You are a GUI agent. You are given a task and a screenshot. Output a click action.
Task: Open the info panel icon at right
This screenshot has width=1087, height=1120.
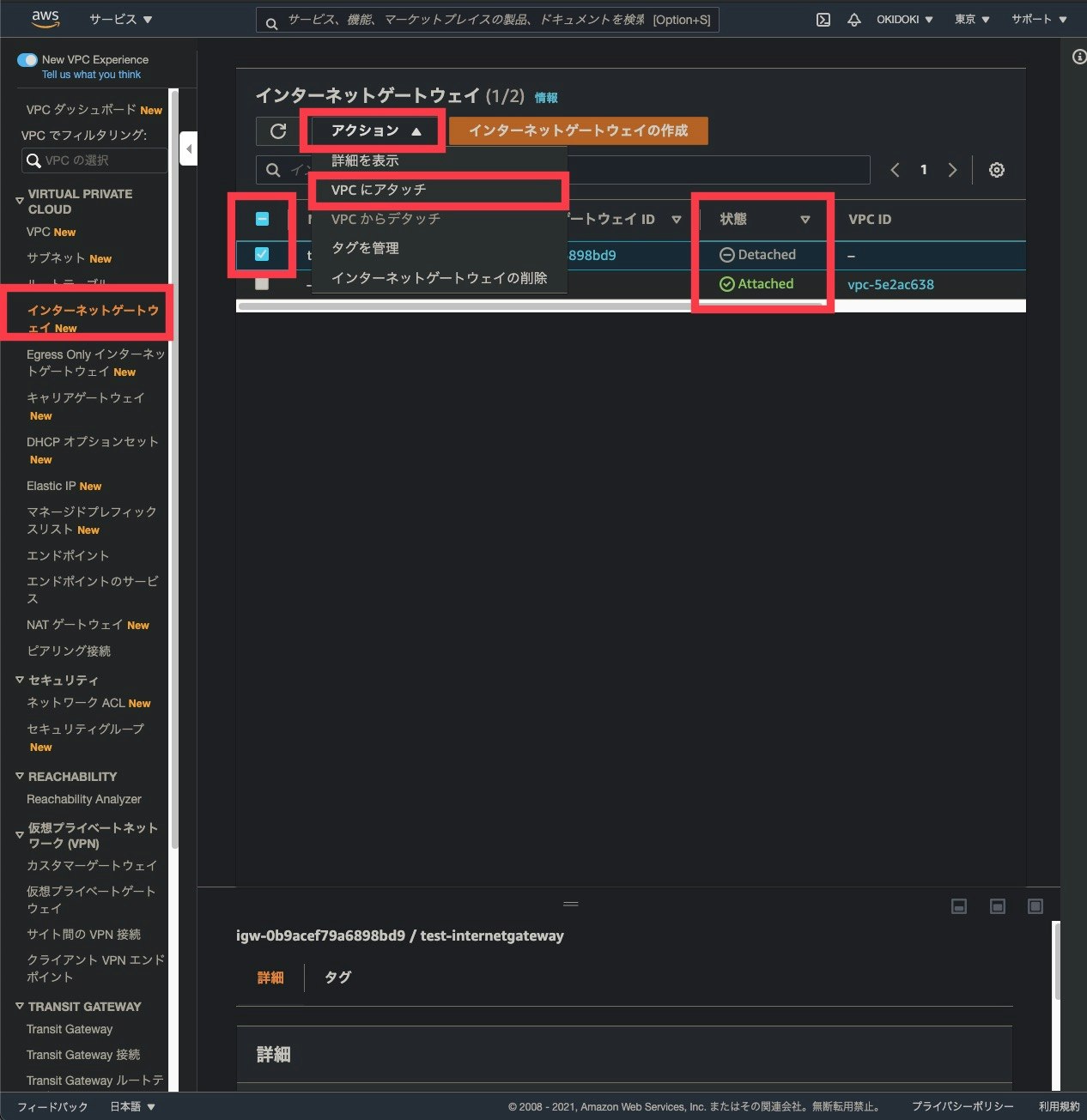tap(1078, 57)
